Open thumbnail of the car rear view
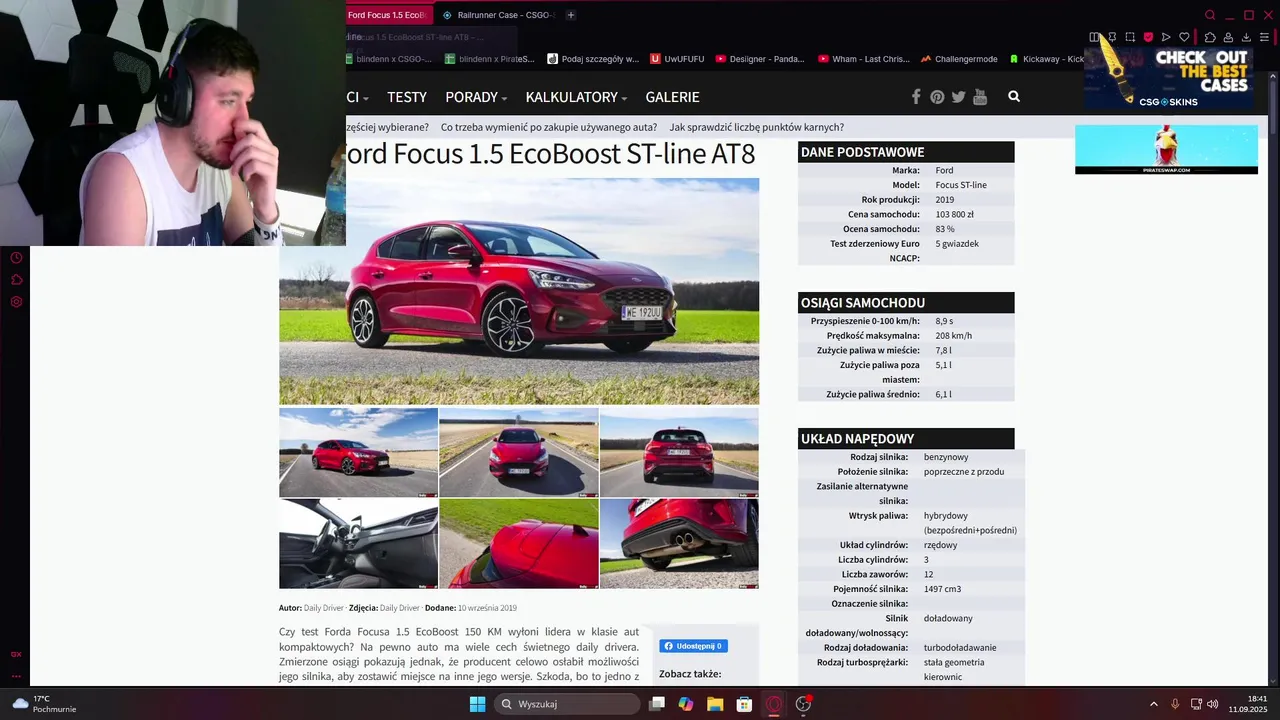 pos(679,452)
